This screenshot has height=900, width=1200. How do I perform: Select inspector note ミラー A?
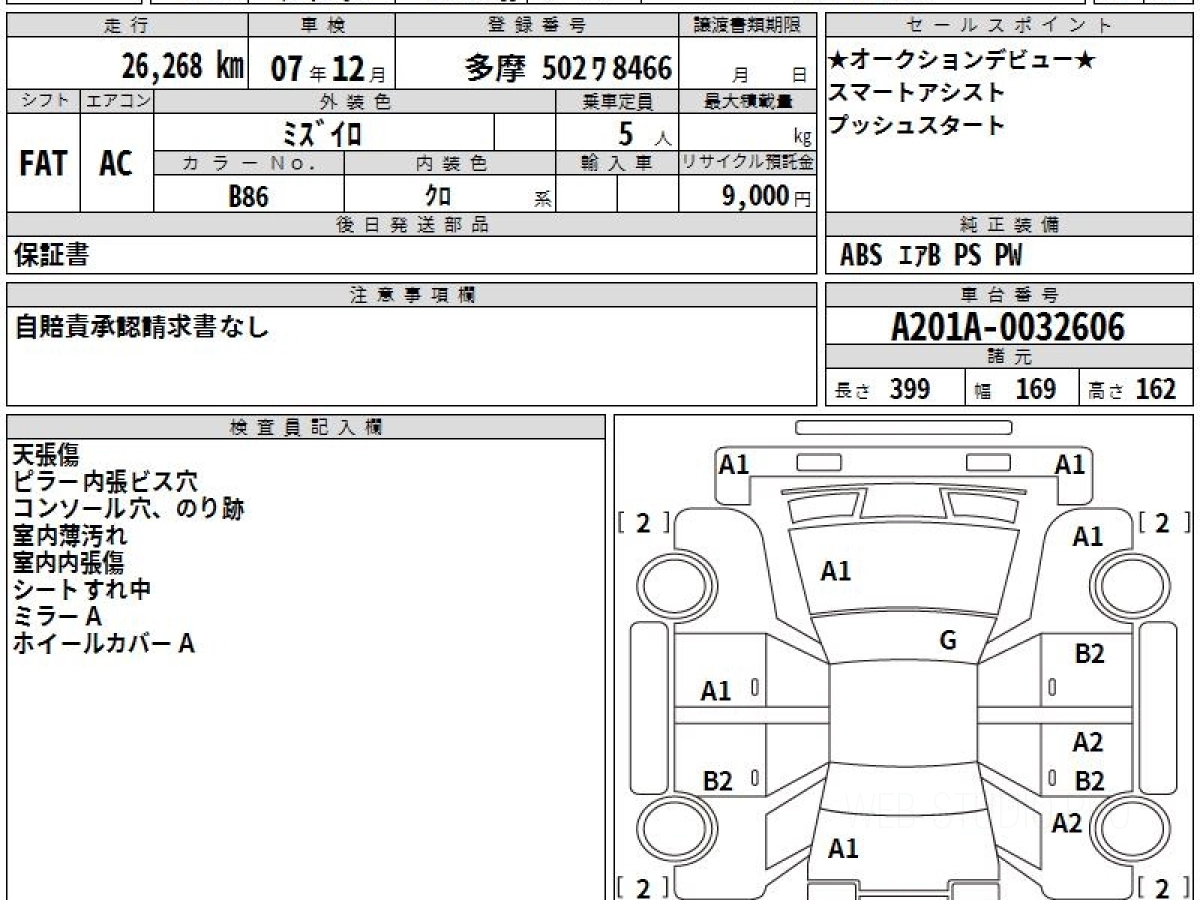[57, 617]
